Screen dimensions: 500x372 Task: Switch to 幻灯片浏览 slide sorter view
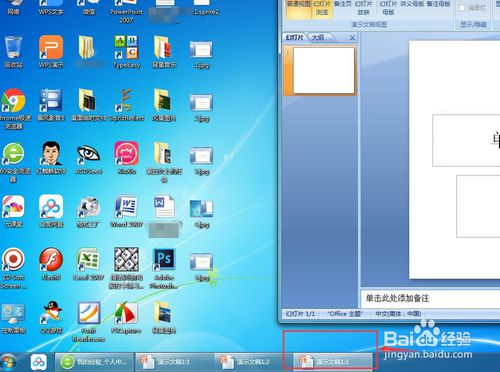(322, 9)
